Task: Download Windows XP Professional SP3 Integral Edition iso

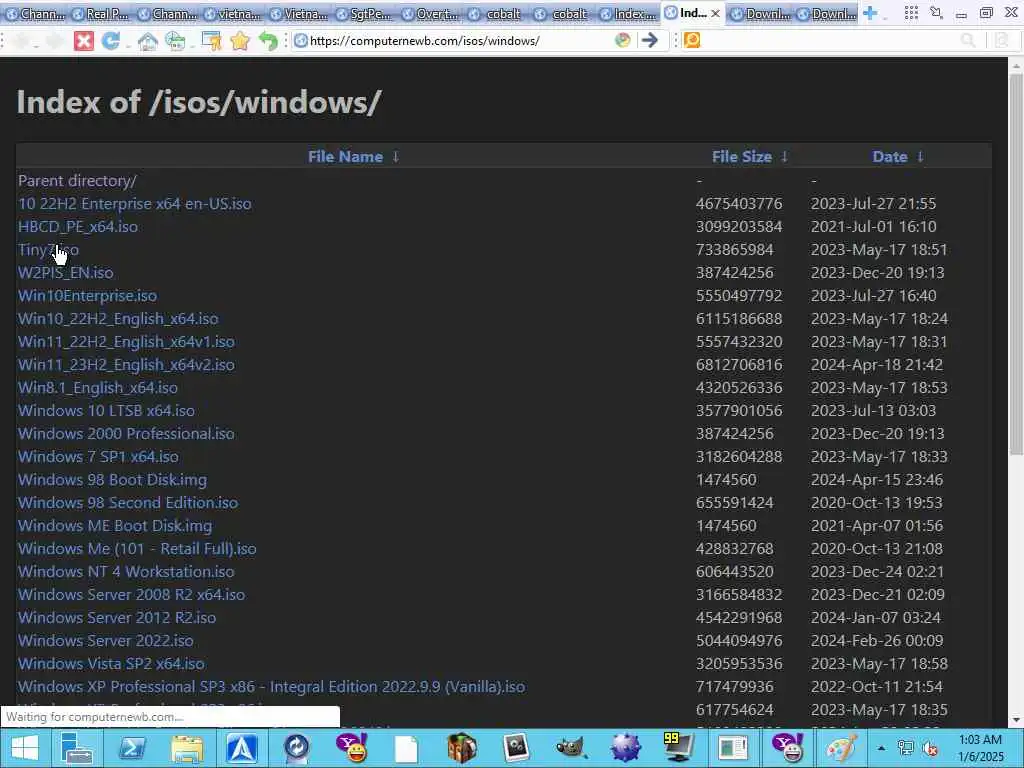Action: 272,687
